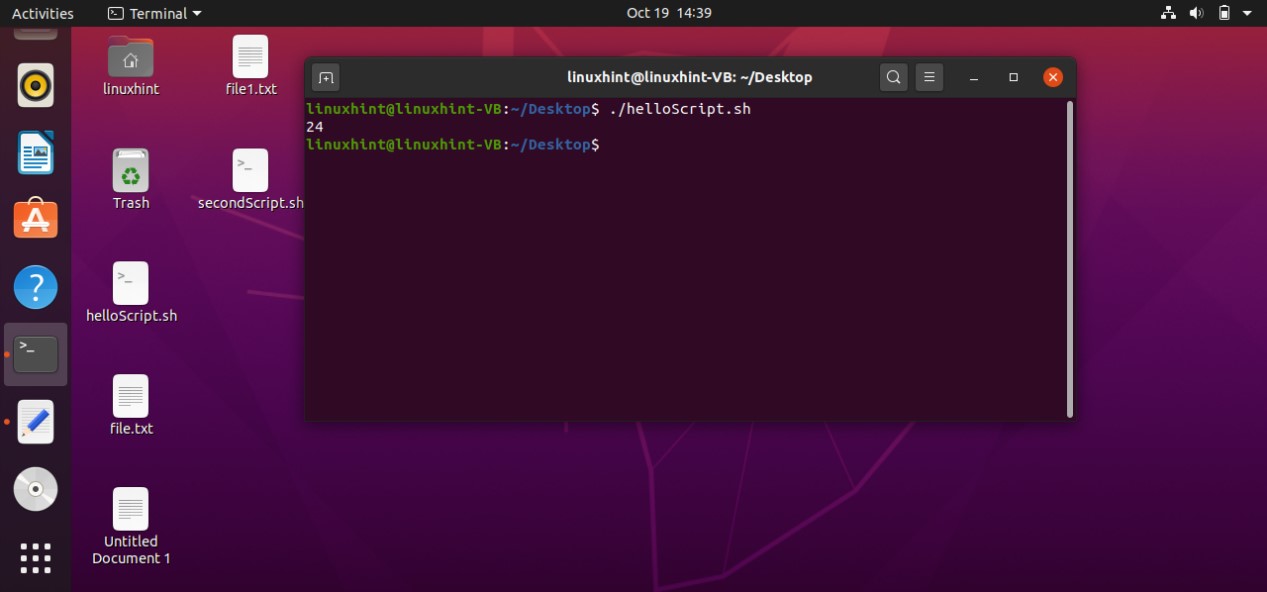Open the Help icon in the dock
1267x592 pixels.
[x=36, y=287]
